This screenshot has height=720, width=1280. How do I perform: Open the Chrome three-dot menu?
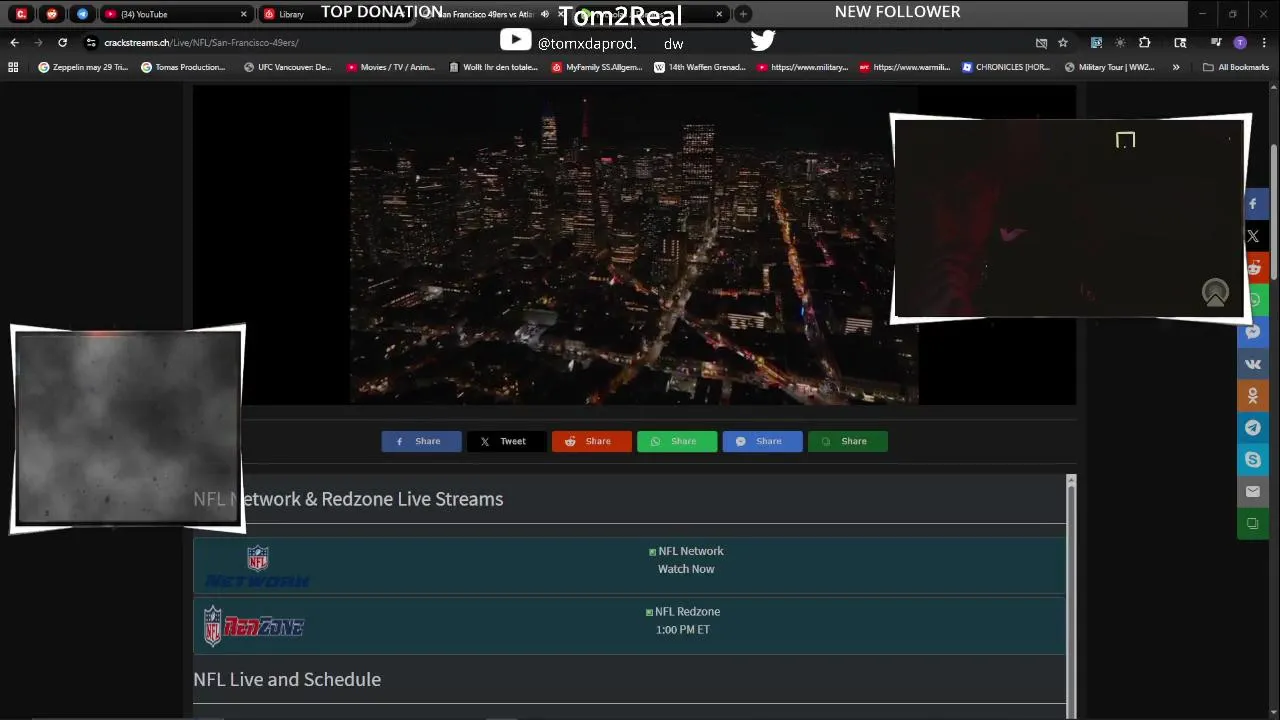point(1264,42)
